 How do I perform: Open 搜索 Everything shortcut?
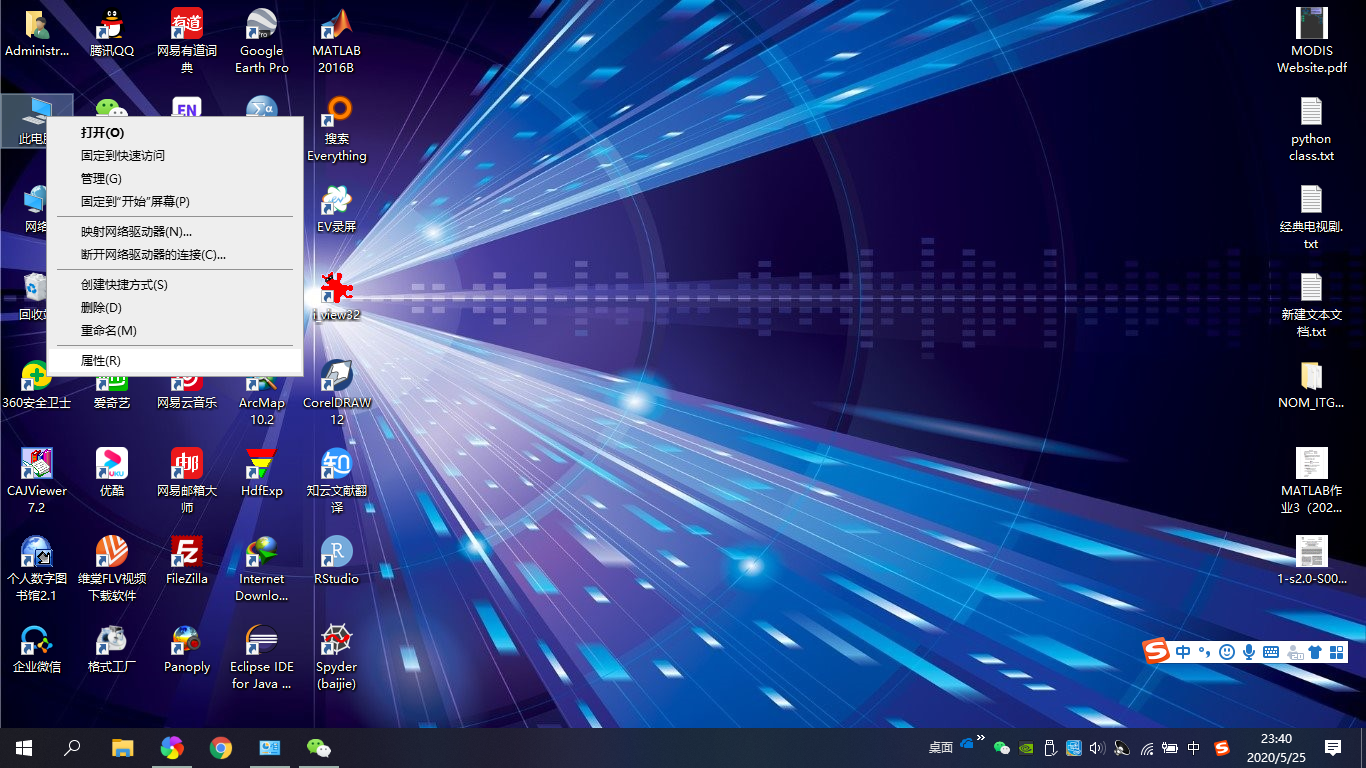tap(337, 129)
